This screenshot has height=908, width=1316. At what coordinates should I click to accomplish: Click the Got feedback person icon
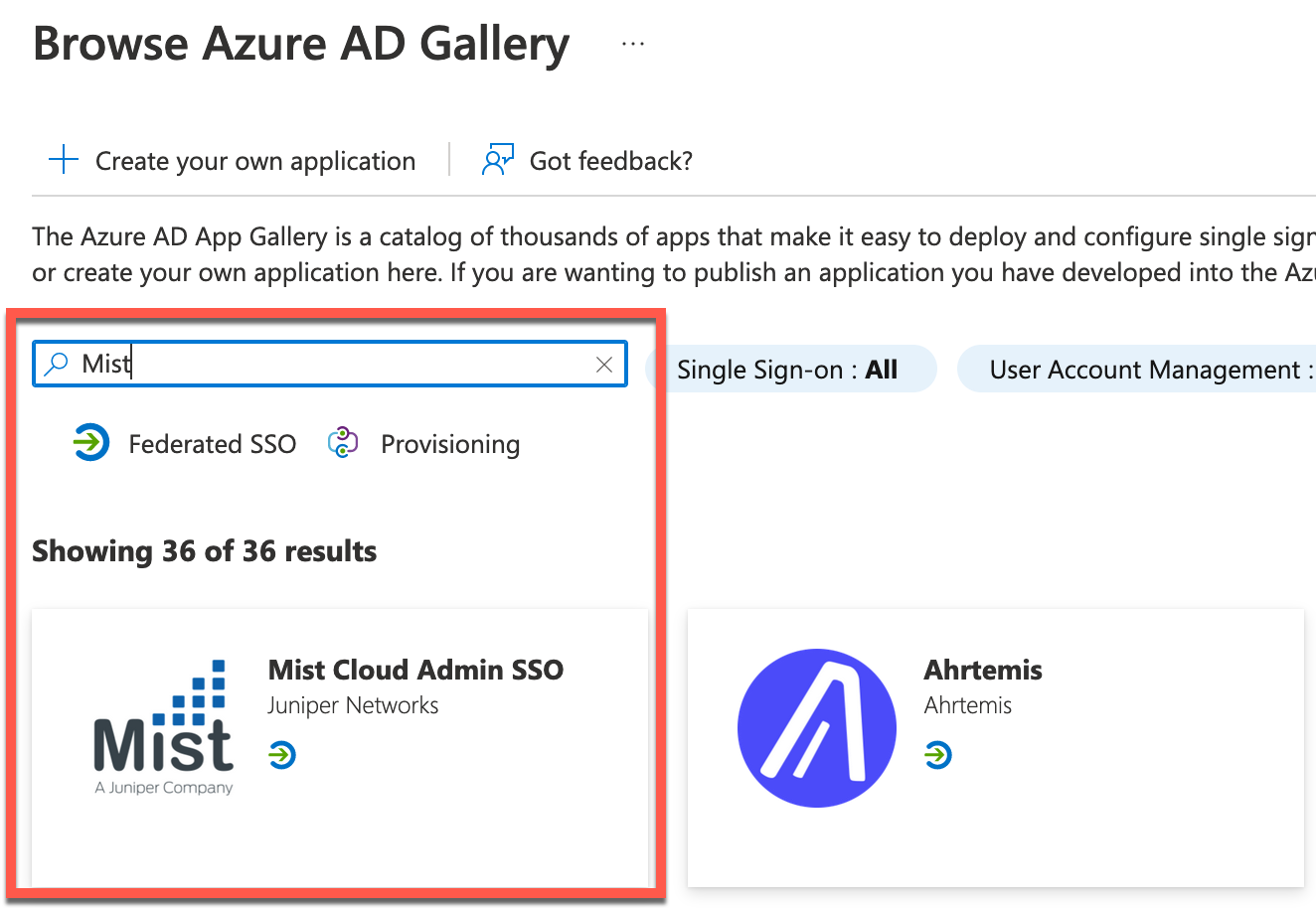pyautogui.click(x=497, y=160)
